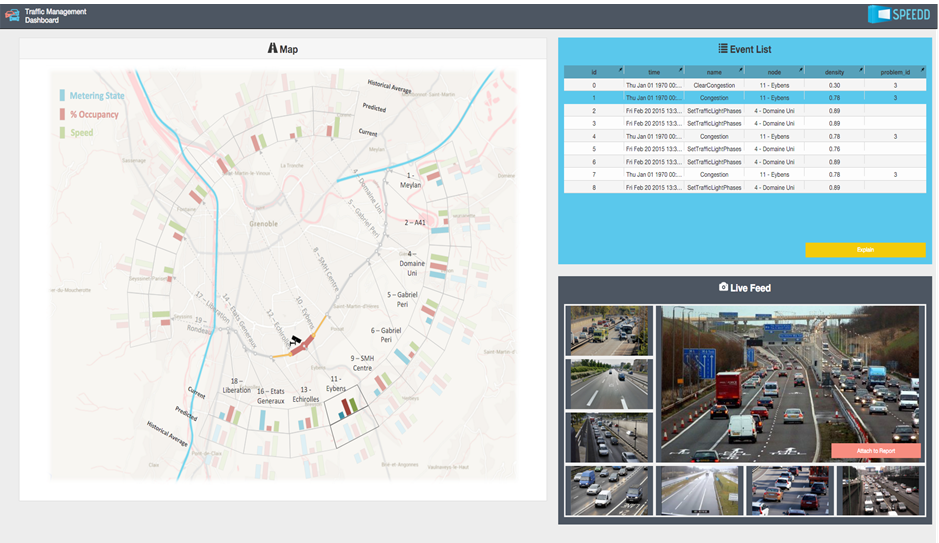This screenshot has height=543, width=939.
Task: Click the Attach to Report button
Action: pos(875,451)
